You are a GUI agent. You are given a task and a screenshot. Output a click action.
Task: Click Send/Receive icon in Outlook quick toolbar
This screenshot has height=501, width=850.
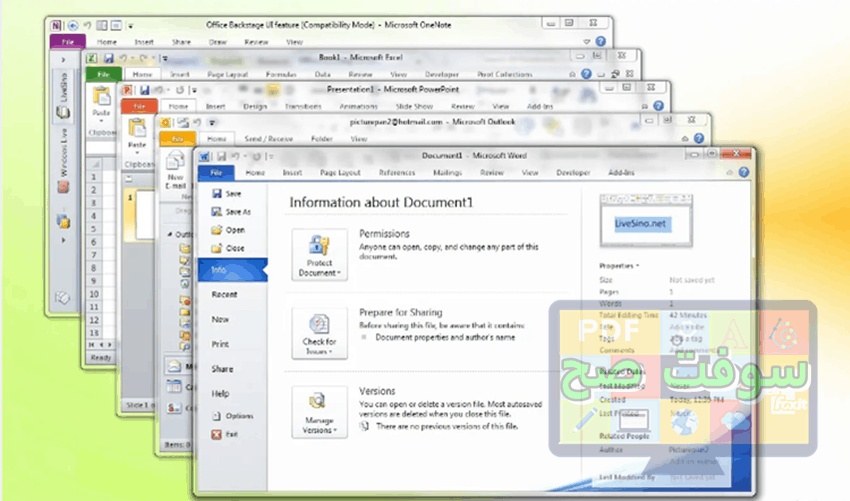tap(183, 123)
